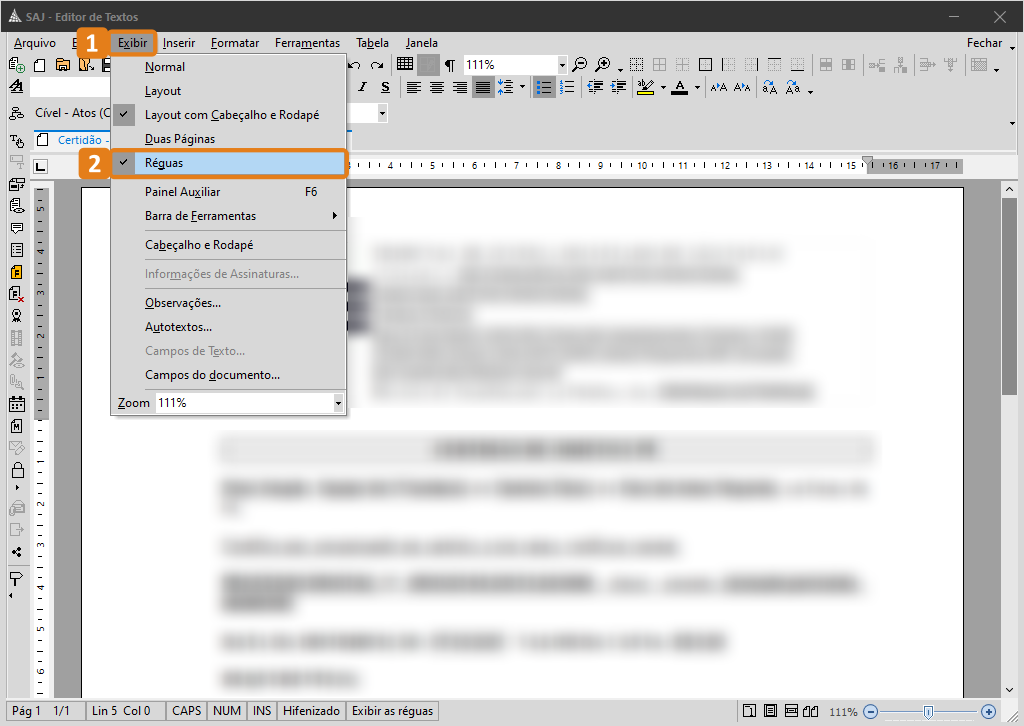Click the tab stop selector at ruler corner
This screenshot has width=1024, height=726.
click(40, 166)
